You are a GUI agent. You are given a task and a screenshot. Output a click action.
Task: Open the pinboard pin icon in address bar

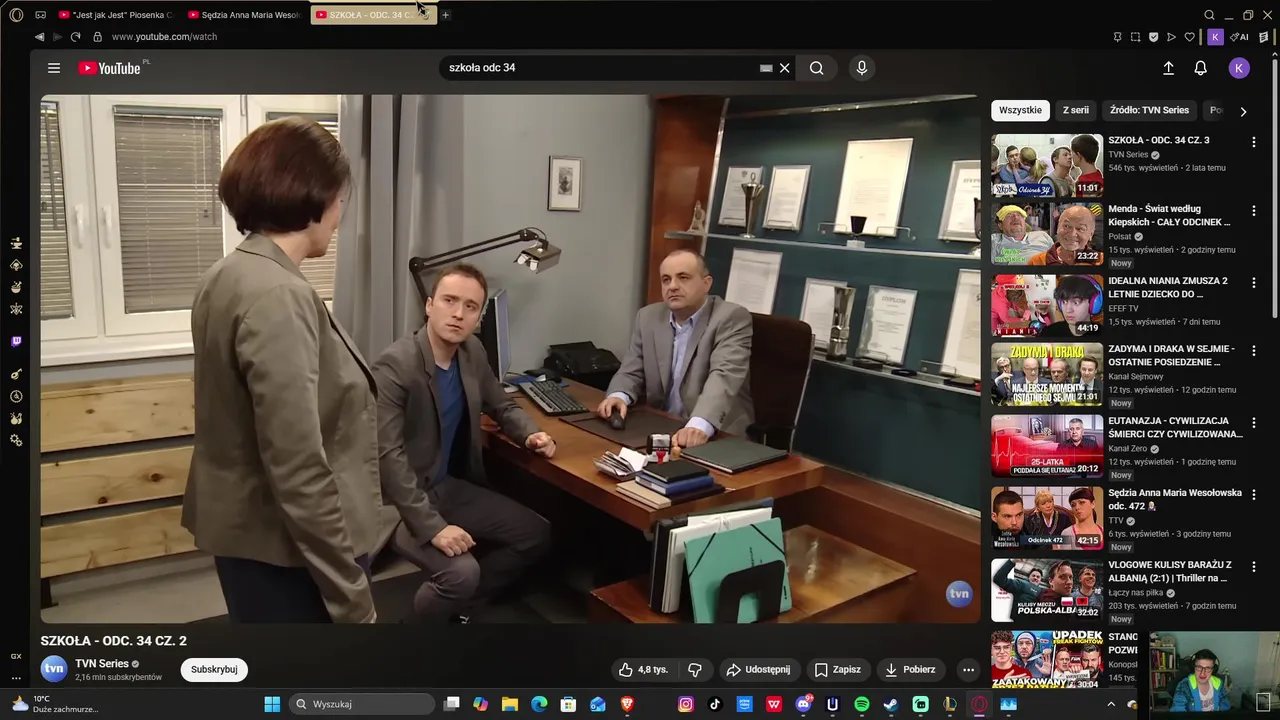click(x=1117, y=37)
